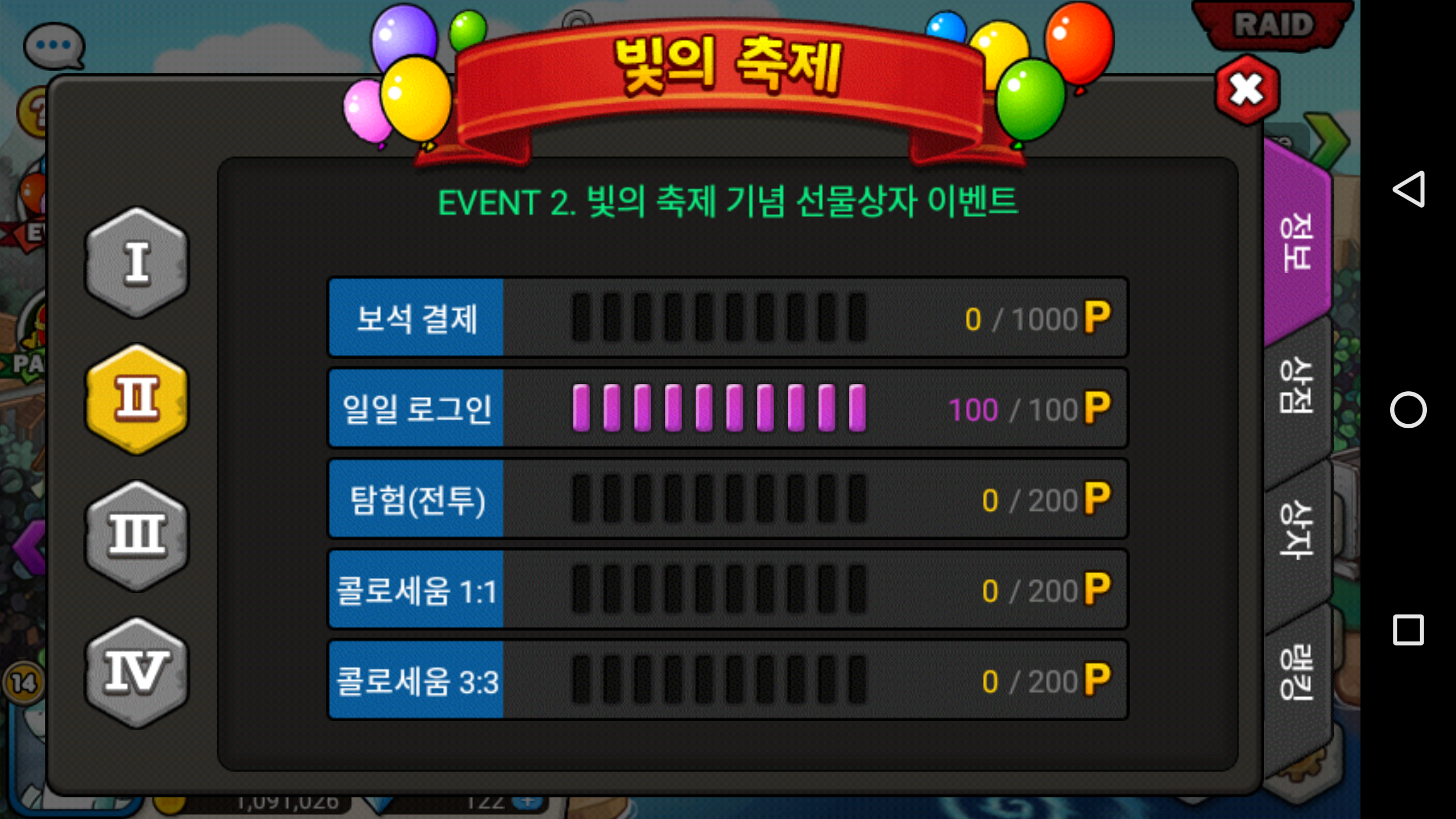
Task: Close the 빛의 축제 event popup
Action: click(1247, 89)
